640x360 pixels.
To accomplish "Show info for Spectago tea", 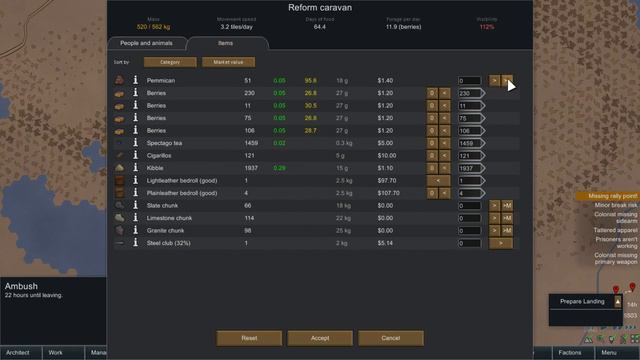I will tap(136, 143).
